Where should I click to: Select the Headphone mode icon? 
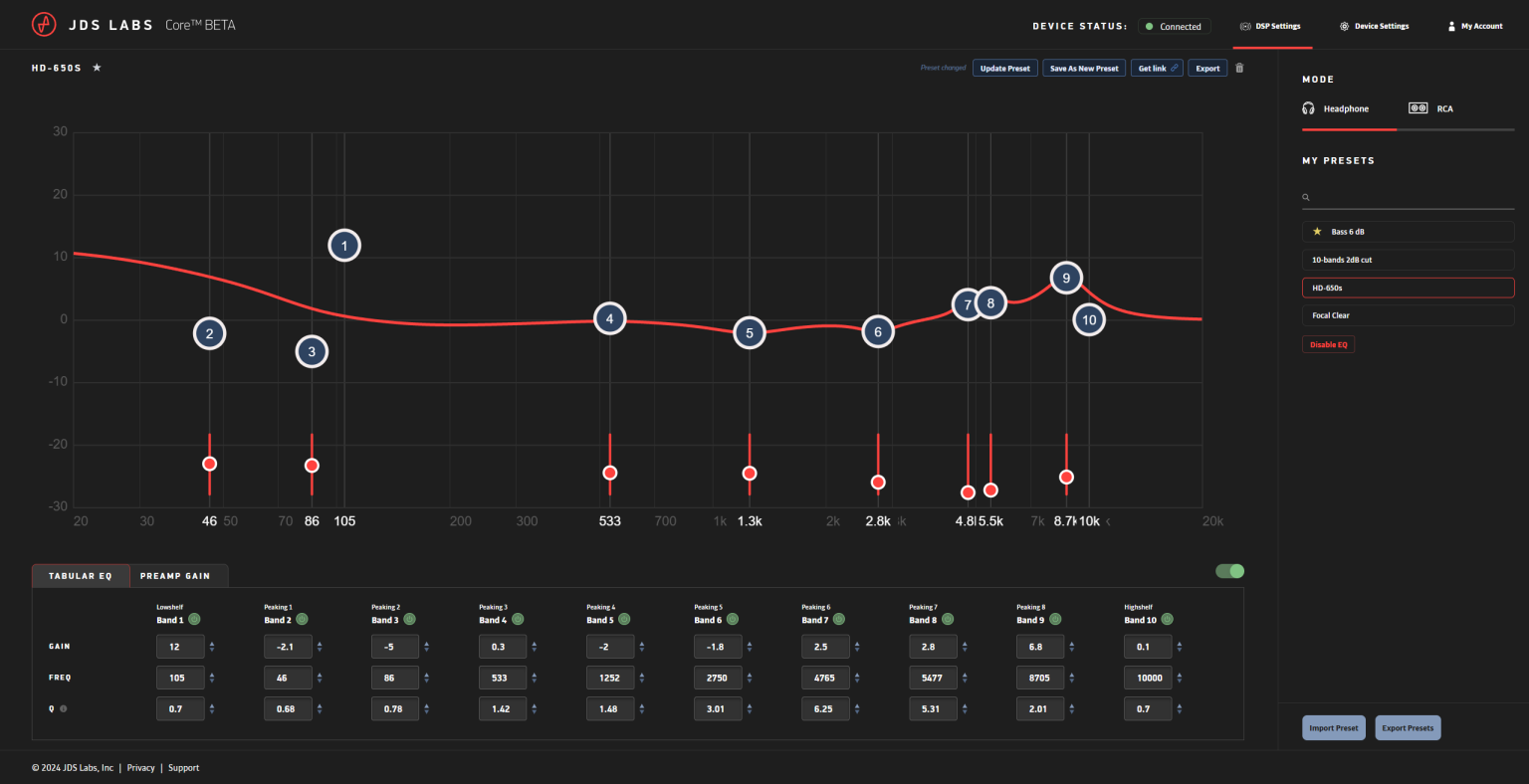[1308, 107]
